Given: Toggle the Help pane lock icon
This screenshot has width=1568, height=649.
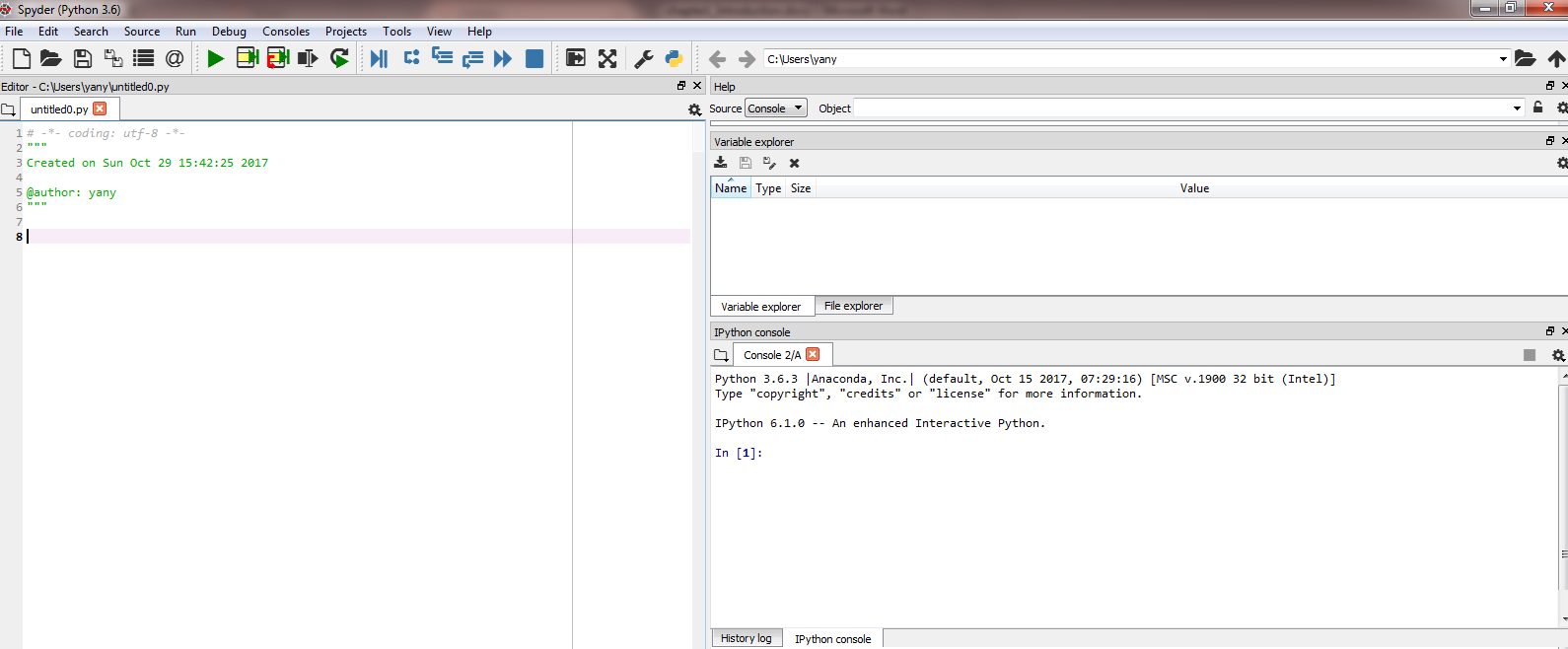Looking at the screenshot, I should [x=1537, y=108].
